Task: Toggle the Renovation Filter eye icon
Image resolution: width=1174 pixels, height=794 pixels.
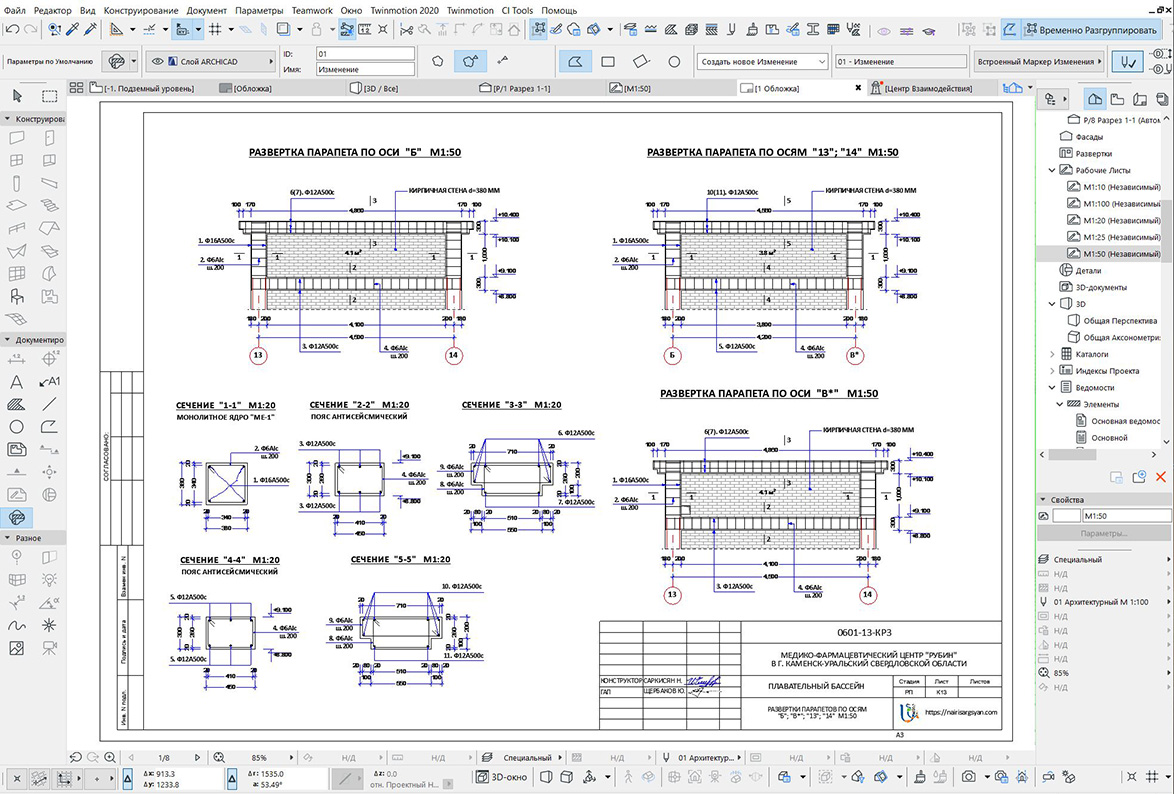Action: pos(883,31)
